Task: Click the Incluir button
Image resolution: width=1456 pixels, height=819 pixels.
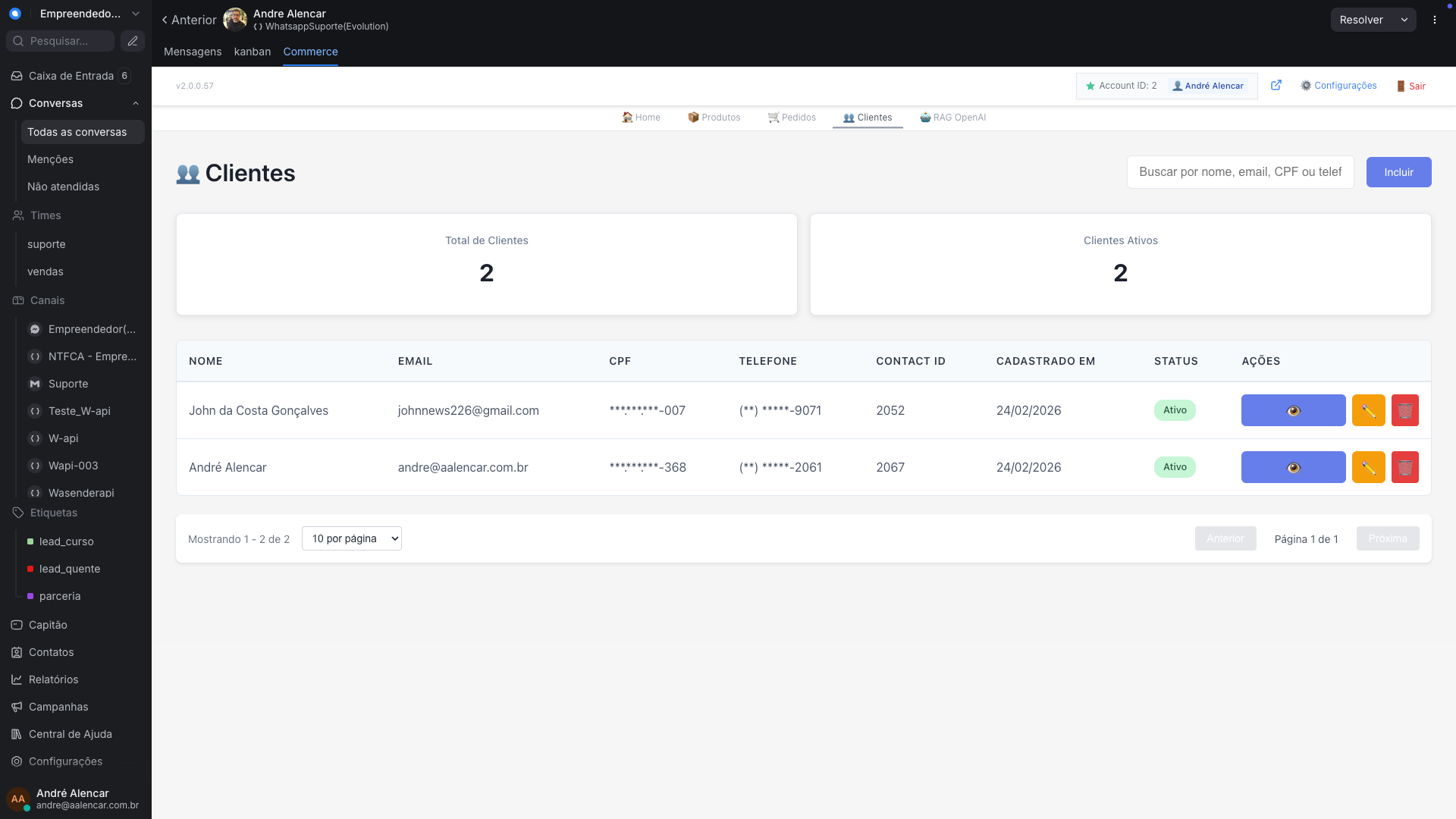Action: tap(1398, 172)
